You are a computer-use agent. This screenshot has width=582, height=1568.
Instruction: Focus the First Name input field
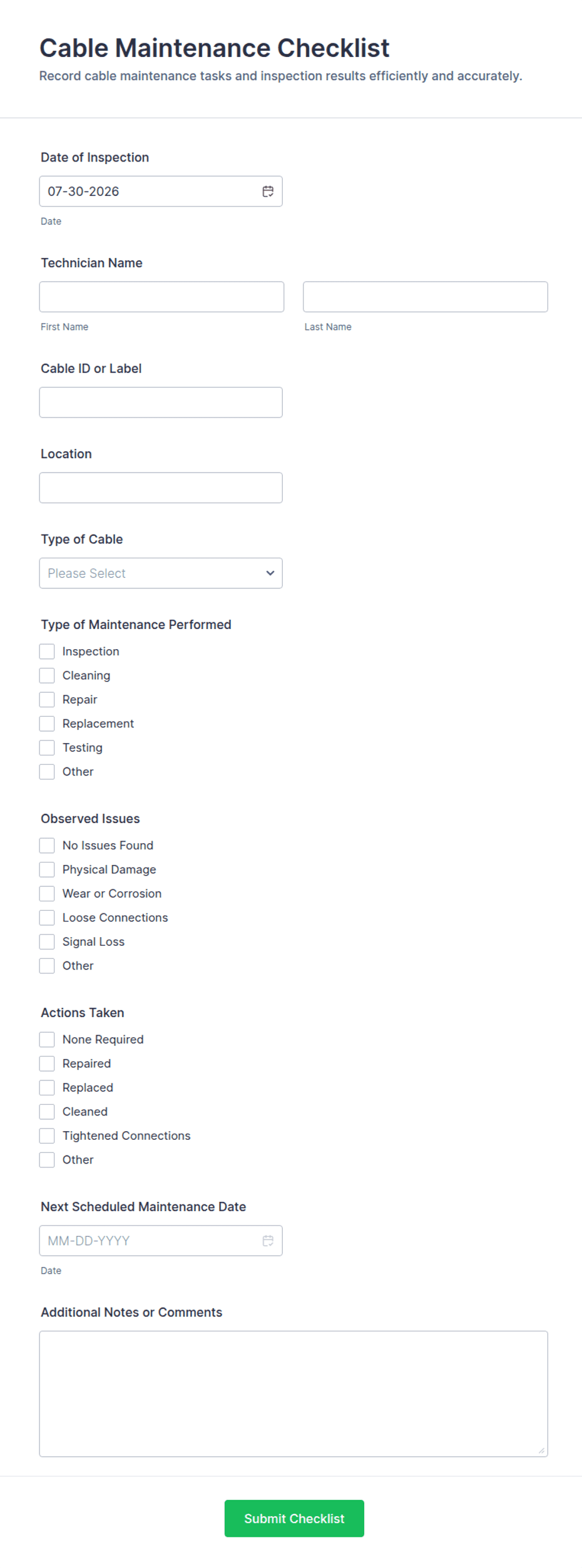point(161,297)
